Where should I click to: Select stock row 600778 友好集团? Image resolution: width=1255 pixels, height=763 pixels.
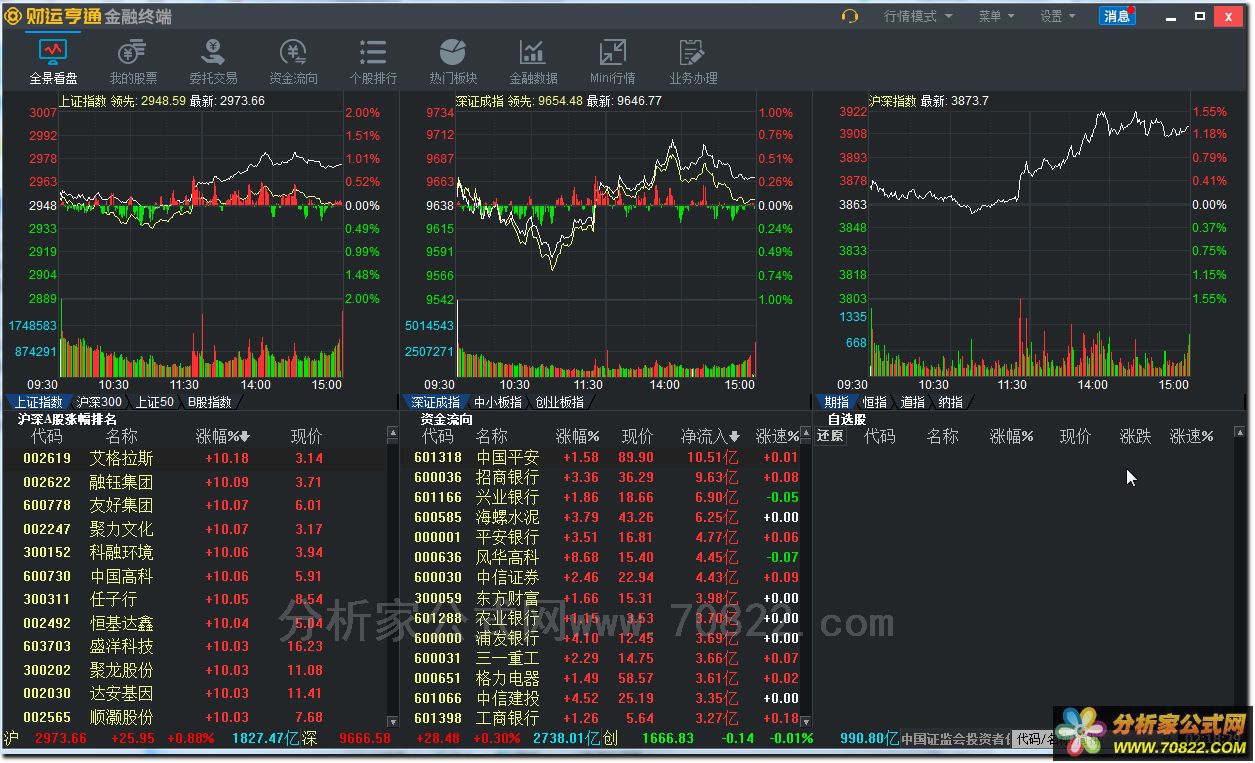[x=194, y=506]
